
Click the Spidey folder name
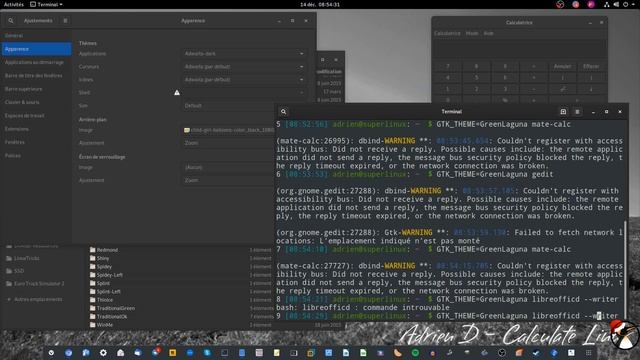[x=104, y=267]
